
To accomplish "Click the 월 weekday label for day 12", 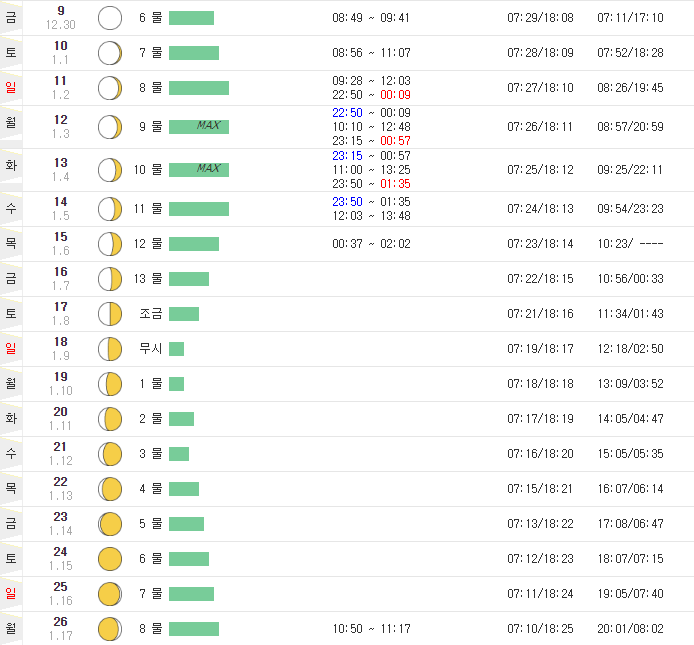I will coord(11,122).
